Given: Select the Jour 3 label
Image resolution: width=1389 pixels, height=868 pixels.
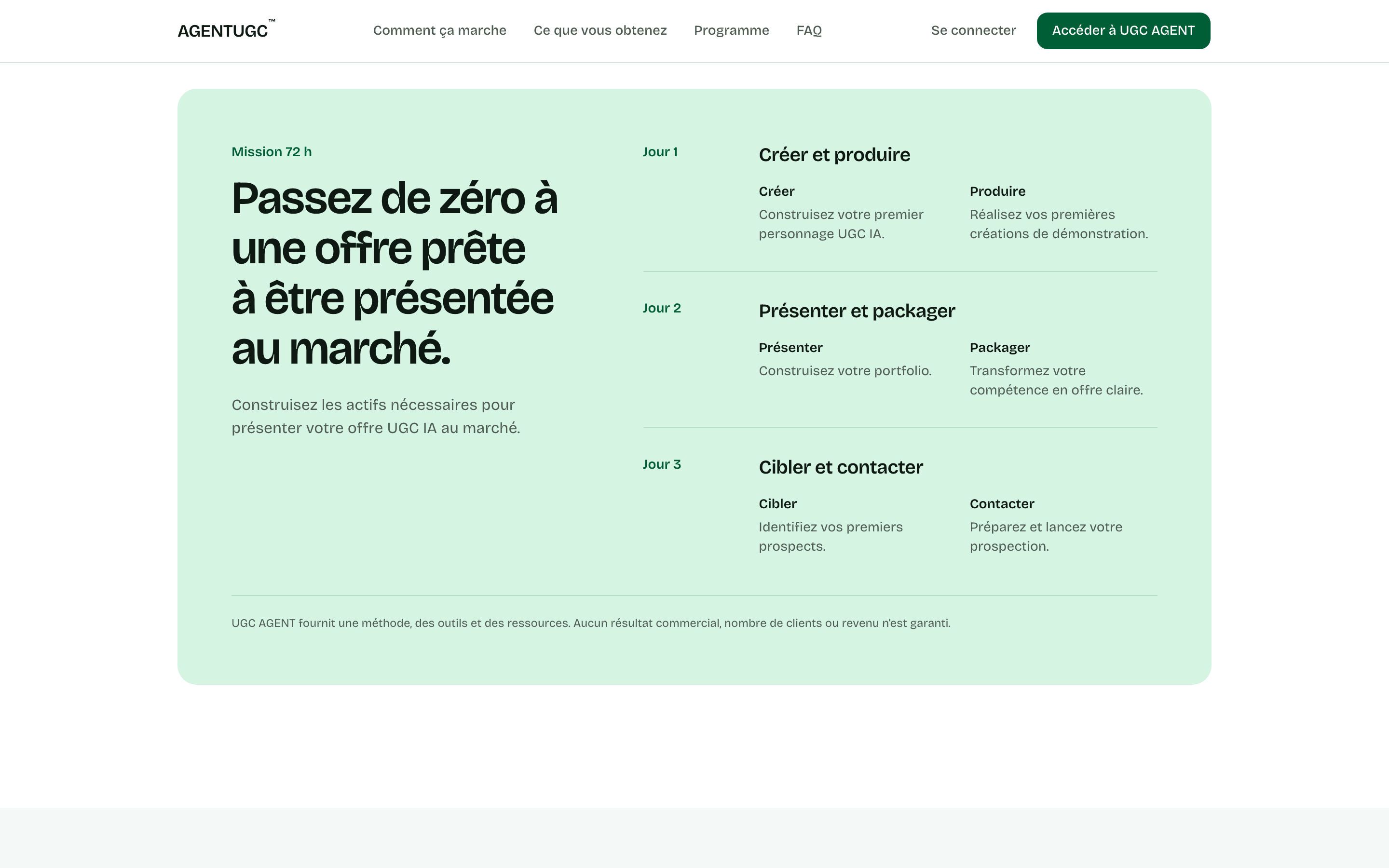Looking at the screenshot, I should pyautogui.click(x=662, y=464).
